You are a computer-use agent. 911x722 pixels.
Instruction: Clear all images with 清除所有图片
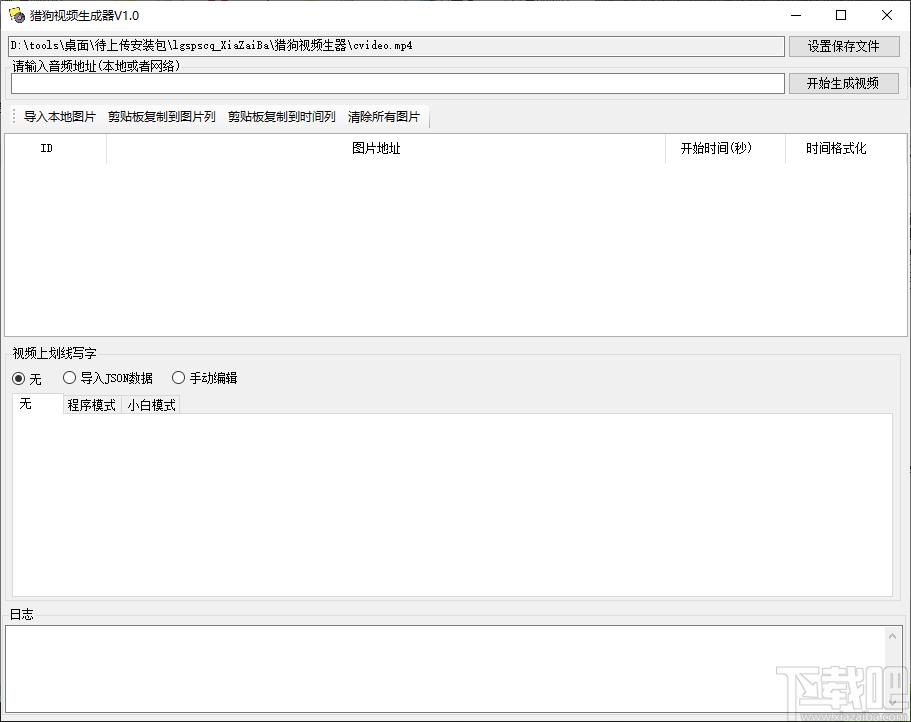pyautogui.click(x=383, y=117)
